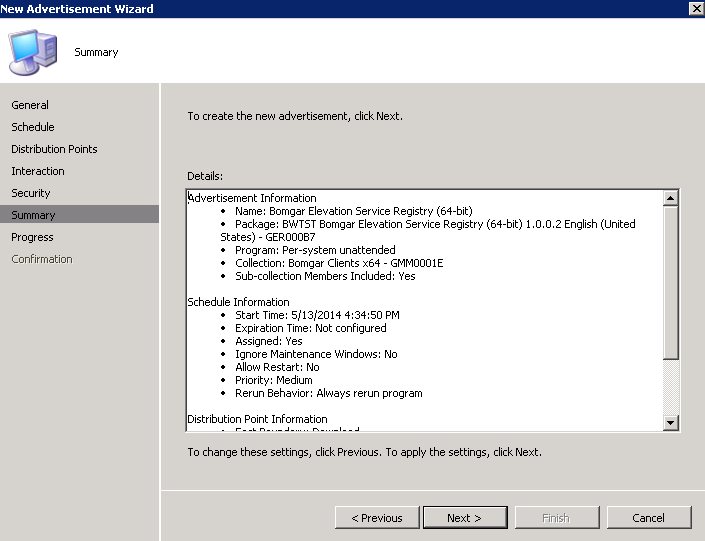Open the Security wizard step
The height and width of the screenshot is (541, 705).
point(31,193)
